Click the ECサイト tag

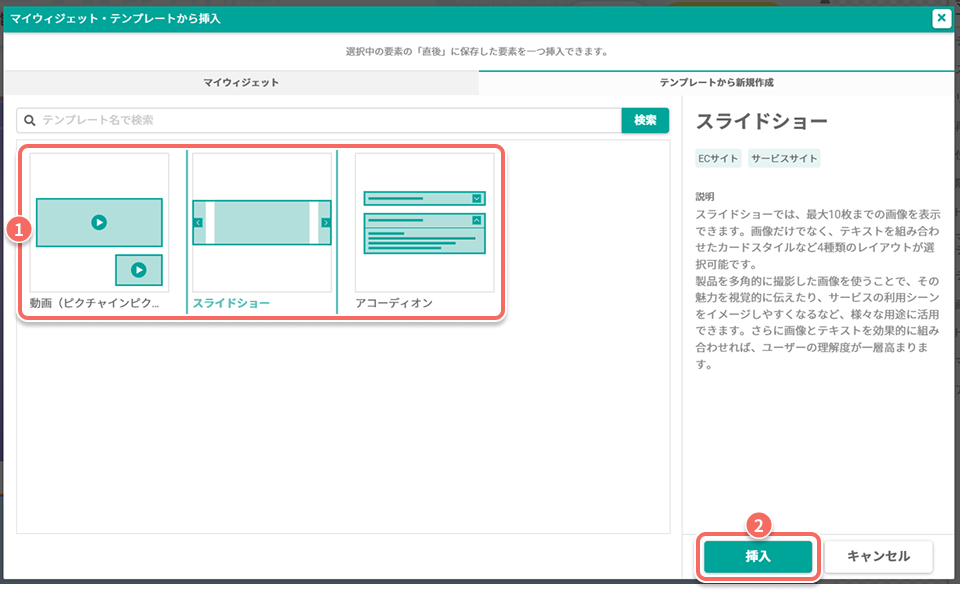pyautogui.click(x=718, y=159)
